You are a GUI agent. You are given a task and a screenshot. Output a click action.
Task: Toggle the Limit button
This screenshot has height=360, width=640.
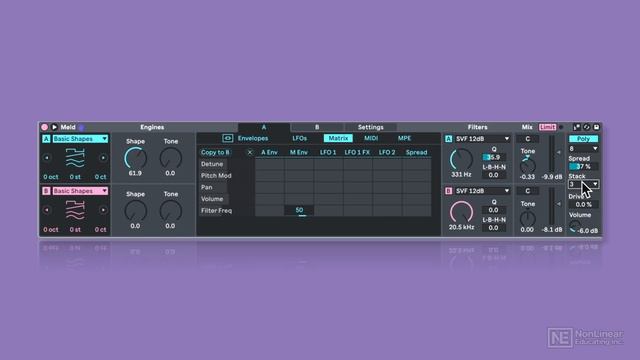click(547, 127)
